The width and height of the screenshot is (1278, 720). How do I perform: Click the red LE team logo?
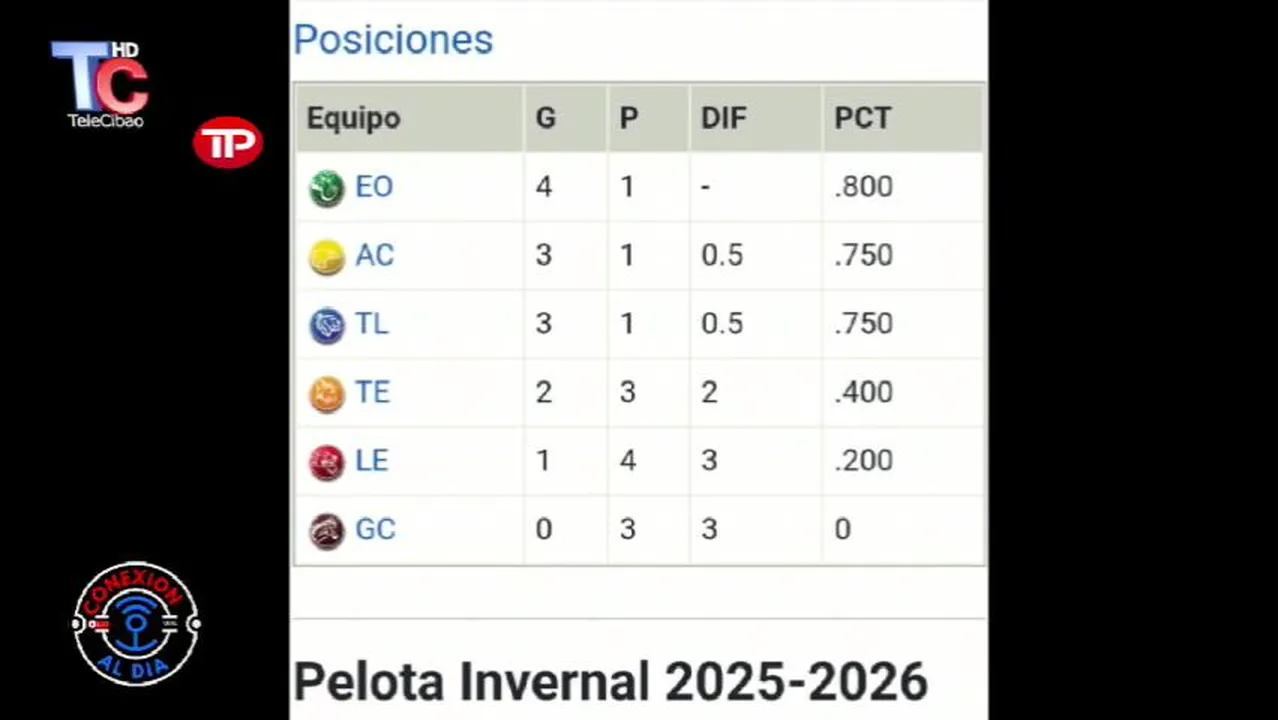coord(326,462)
